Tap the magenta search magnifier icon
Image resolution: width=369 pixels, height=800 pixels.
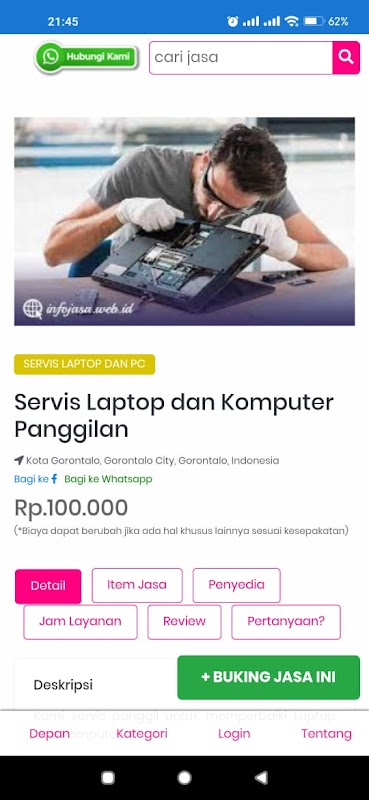point(346,58)
